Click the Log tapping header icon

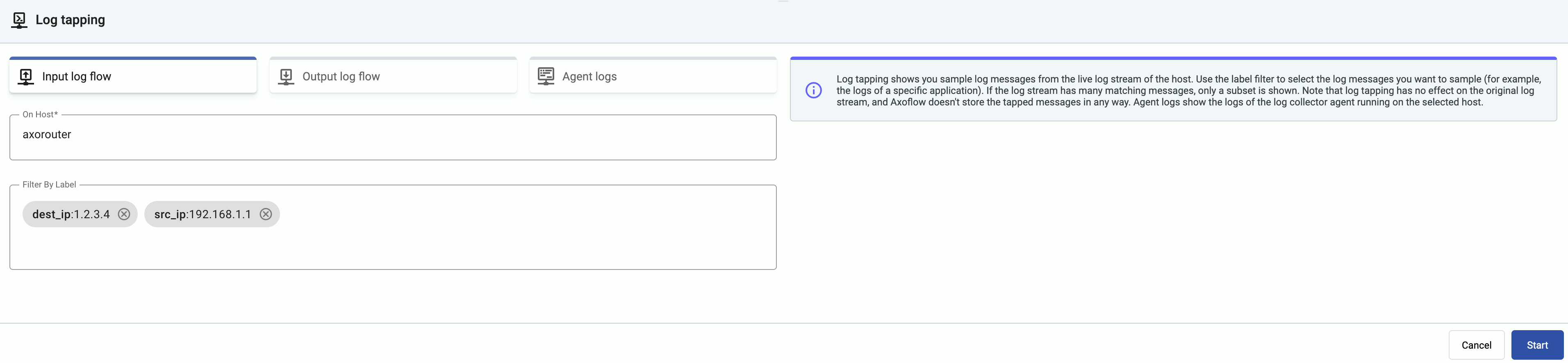19,20
